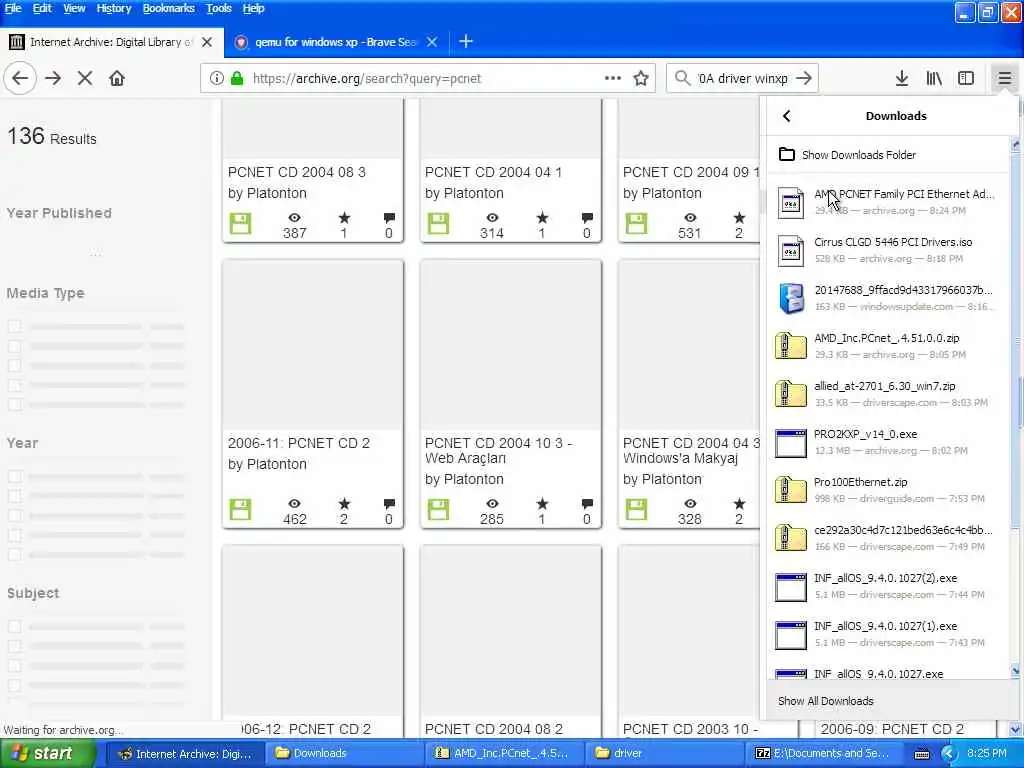Click the search bar magnifier icon
The image size is (1024, 768).
682,78
